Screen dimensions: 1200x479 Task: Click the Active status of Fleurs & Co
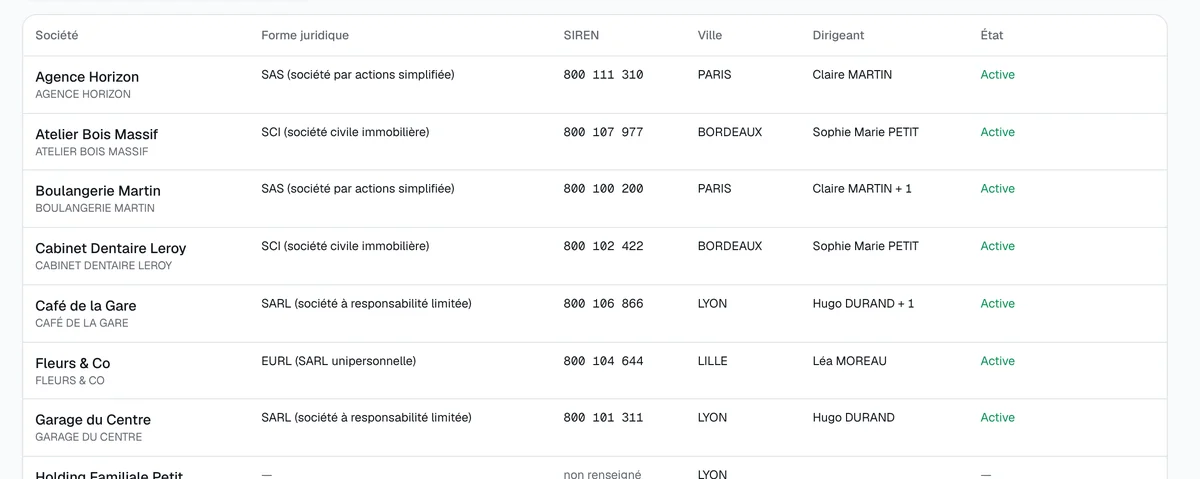997,361
